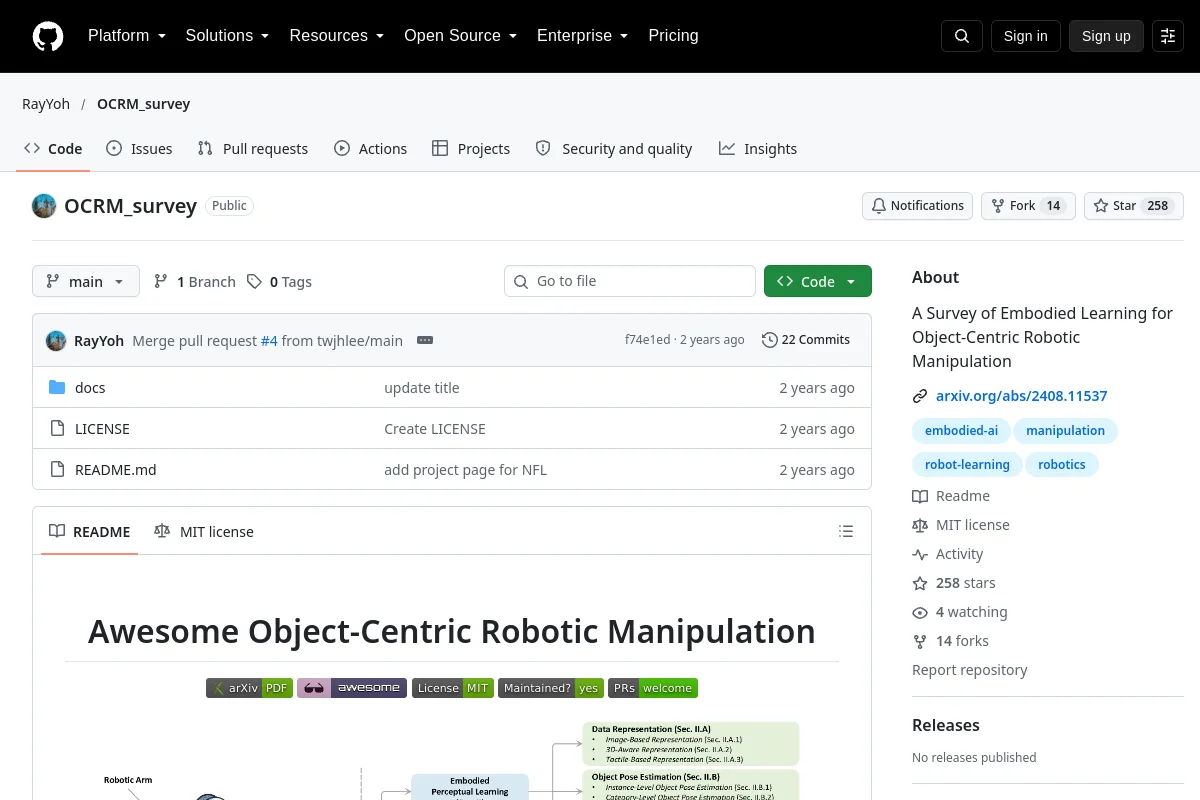Click the Sign in button
This screenshot has height=800, width=1200.
tap(1025, 36)
